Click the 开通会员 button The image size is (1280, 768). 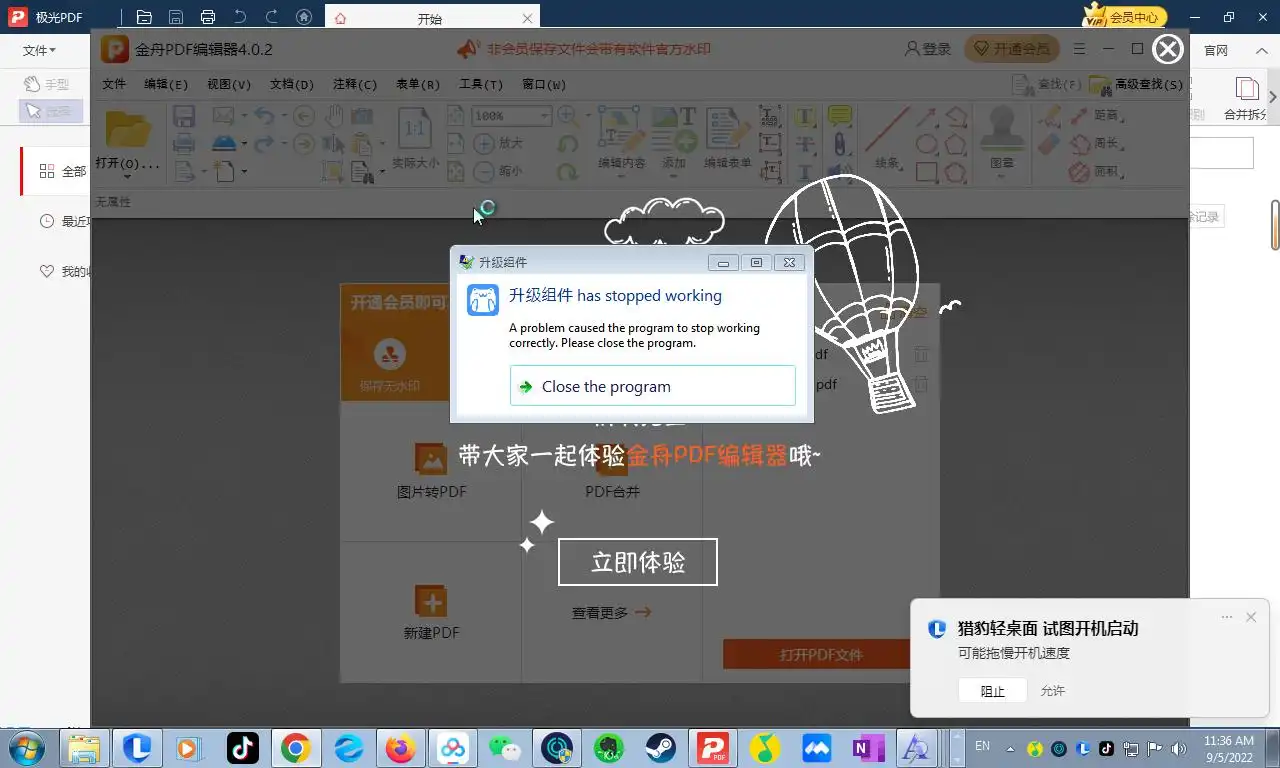point(1012,49)
